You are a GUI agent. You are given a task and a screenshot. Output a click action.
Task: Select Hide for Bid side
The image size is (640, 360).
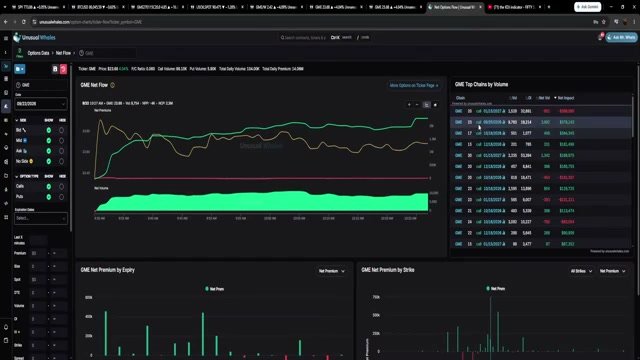click(x=61, y=130)
